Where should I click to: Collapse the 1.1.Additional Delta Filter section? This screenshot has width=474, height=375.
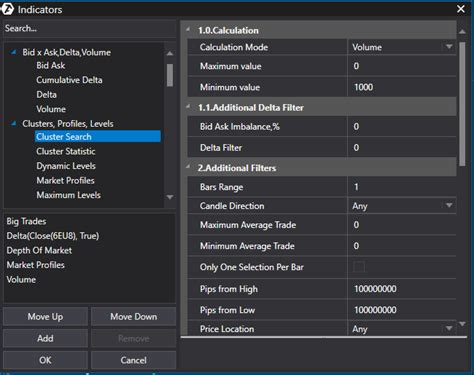pyautogui.click(x=188, y=107)
